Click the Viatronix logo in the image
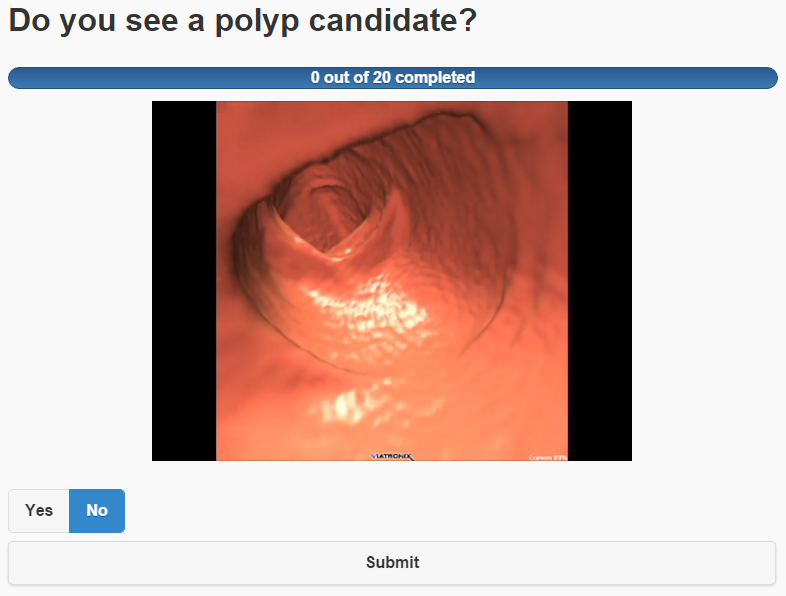This screenshot has height=596, width=786. pos(391,456)
